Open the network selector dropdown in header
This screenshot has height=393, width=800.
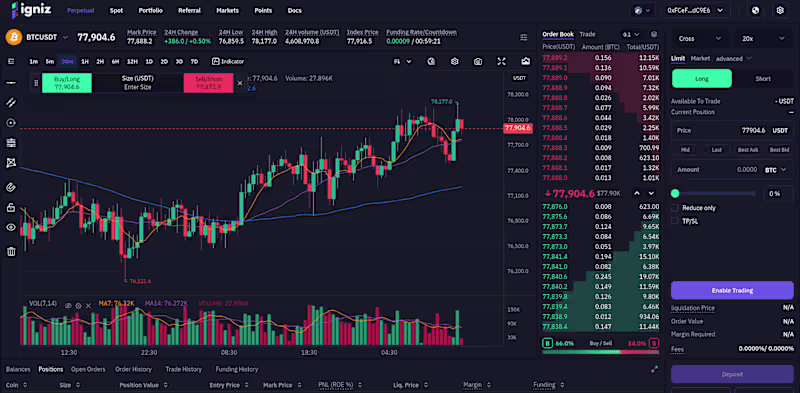pyautogui.click(x=642, y=10)
